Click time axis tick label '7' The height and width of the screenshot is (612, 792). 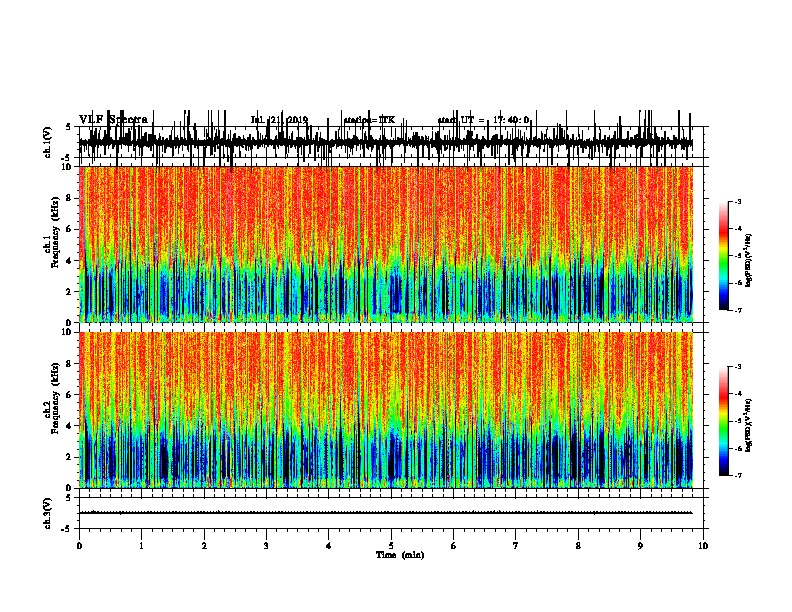(x=516, y=546)
